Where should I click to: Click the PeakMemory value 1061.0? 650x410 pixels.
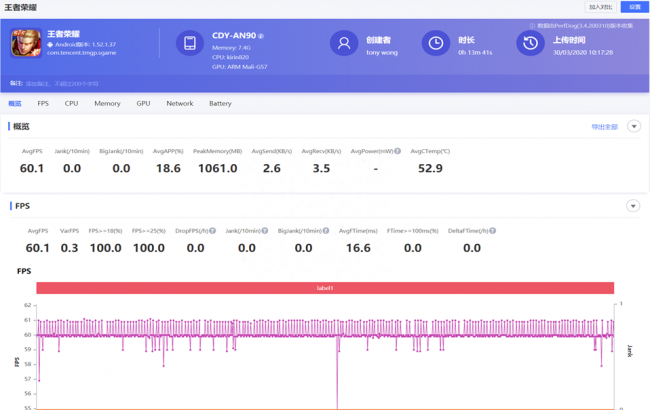(x=218, y=168)
